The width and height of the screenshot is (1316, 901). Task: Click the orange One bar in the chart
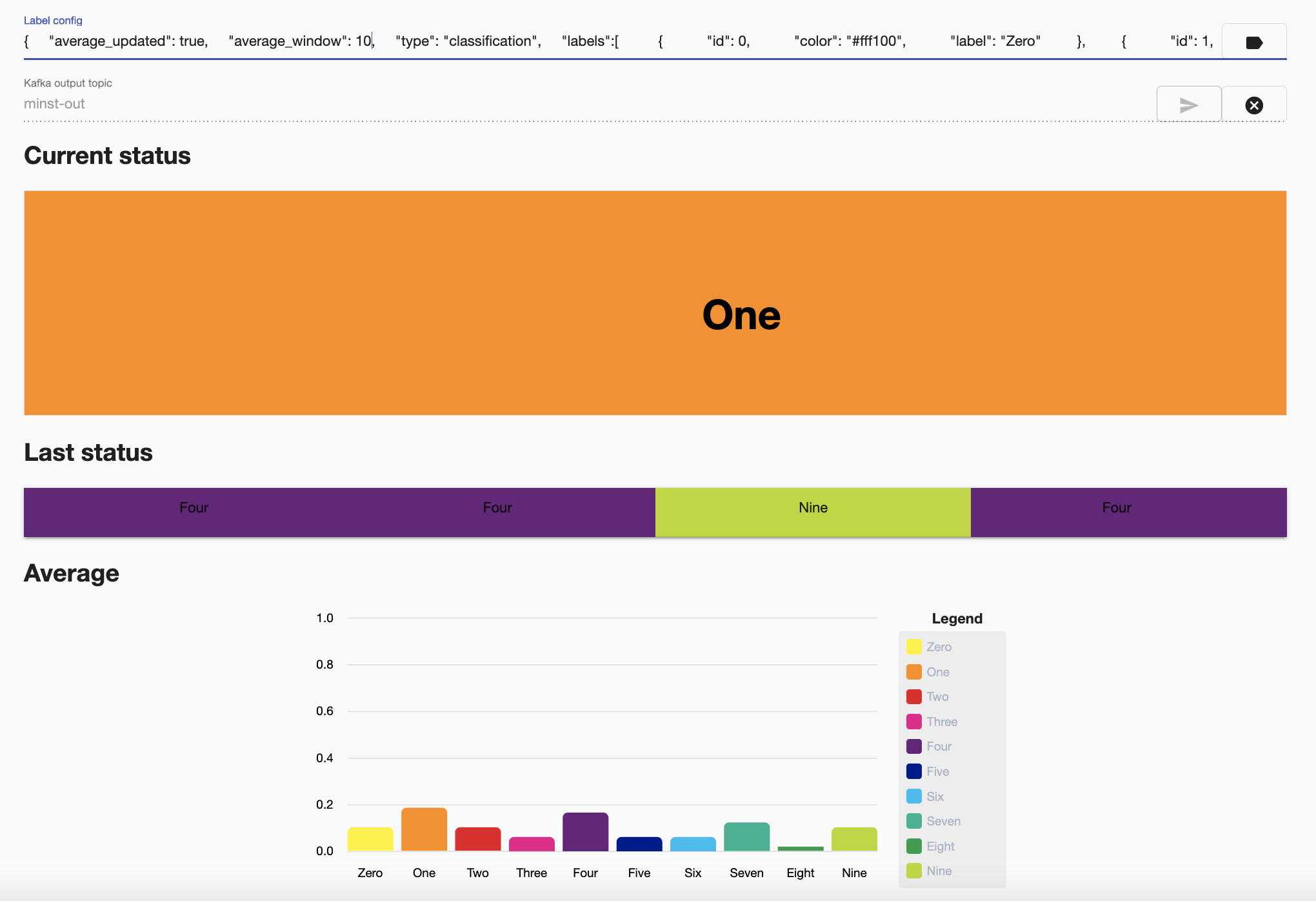click(424, 829)
